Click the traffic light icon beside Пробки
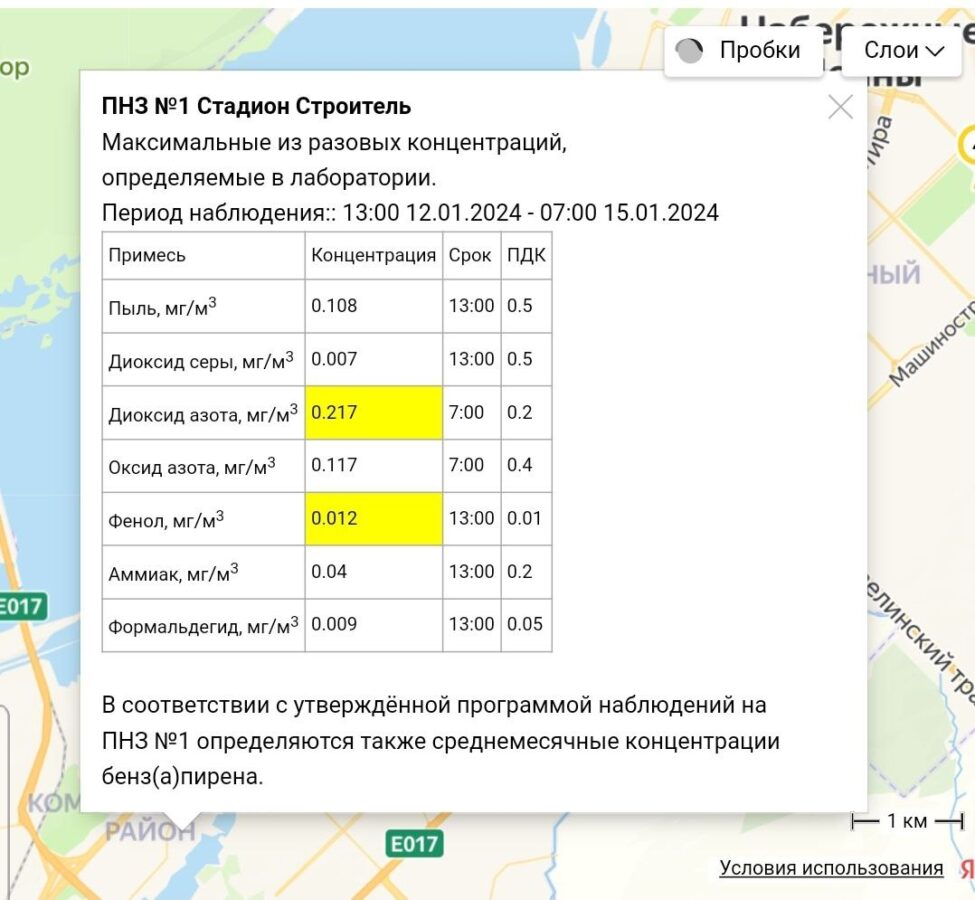The image size is (975, 900). 690,51
